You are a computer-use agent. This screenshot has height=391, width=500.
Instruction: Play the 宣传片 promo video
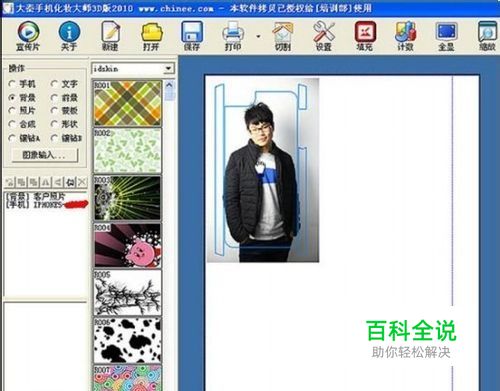28,36
